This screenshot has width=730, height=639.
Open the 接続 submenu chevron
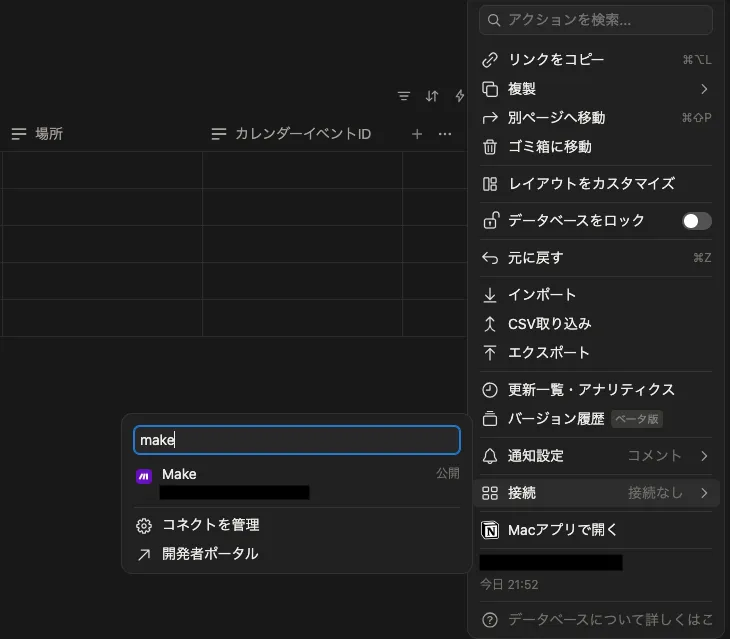[x=704, y=493]
